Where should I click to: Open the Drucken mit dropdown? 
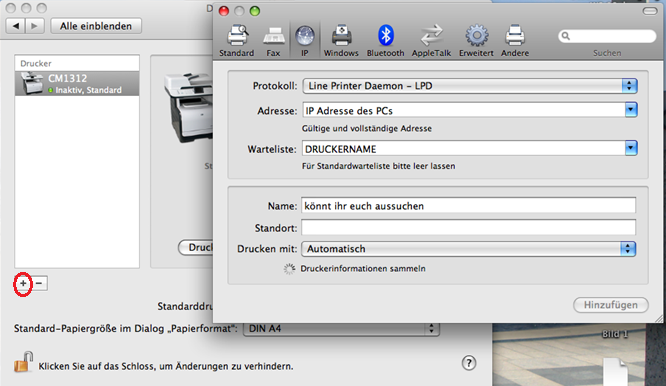pyautogui.click(x=468, y=249)
